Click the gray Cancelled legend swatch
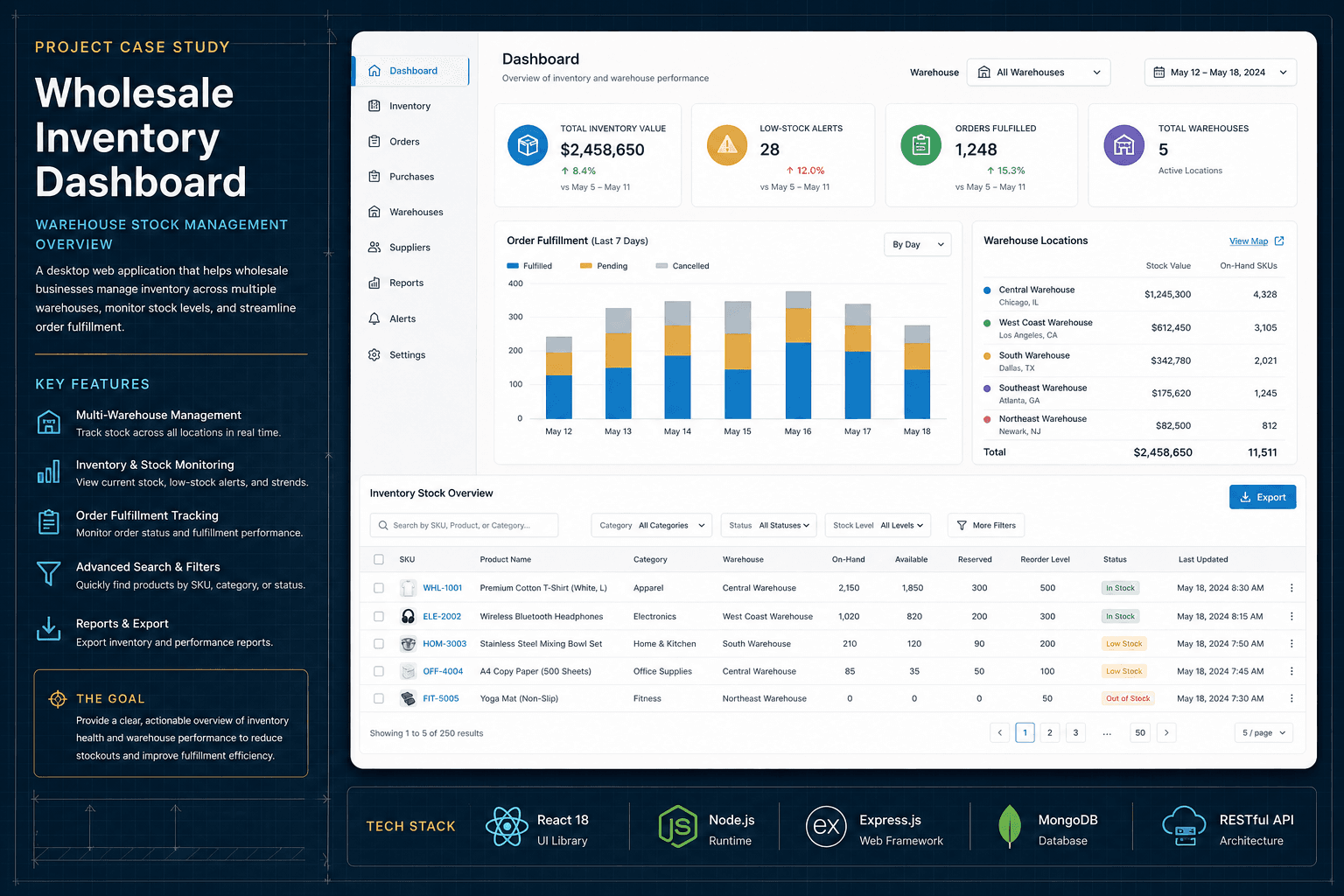 pos(661,266)
